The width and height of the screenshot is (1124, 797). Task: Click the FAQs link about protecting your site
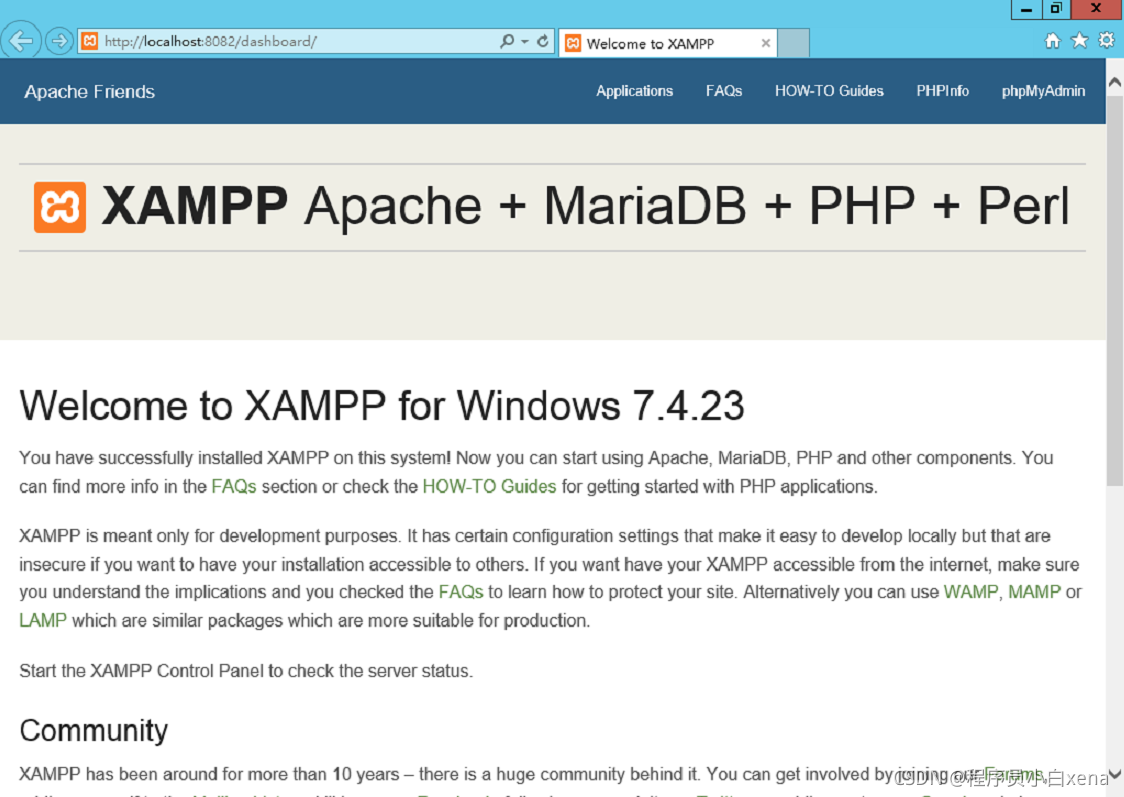coord(461,592)
